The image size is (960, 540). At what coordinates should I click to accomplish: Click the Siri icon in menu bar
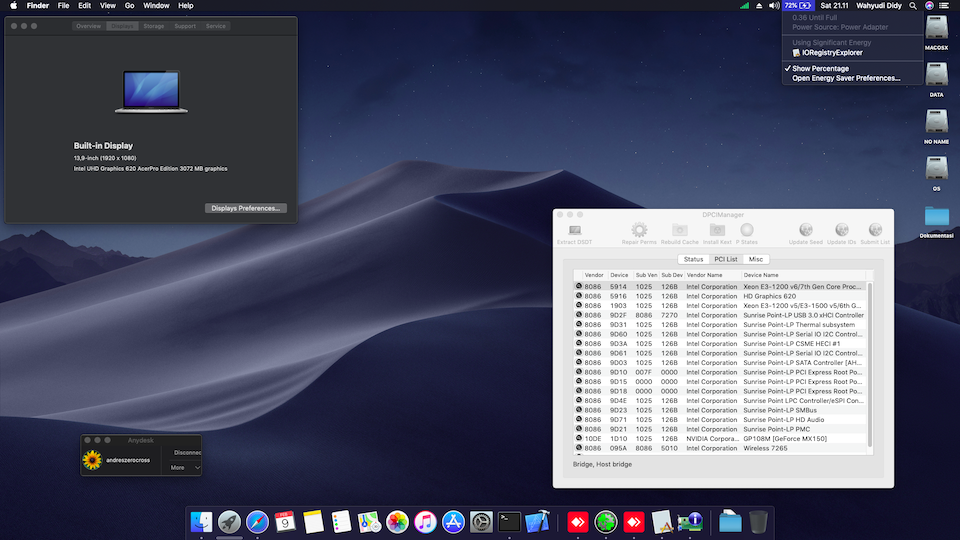click(929, 6)
